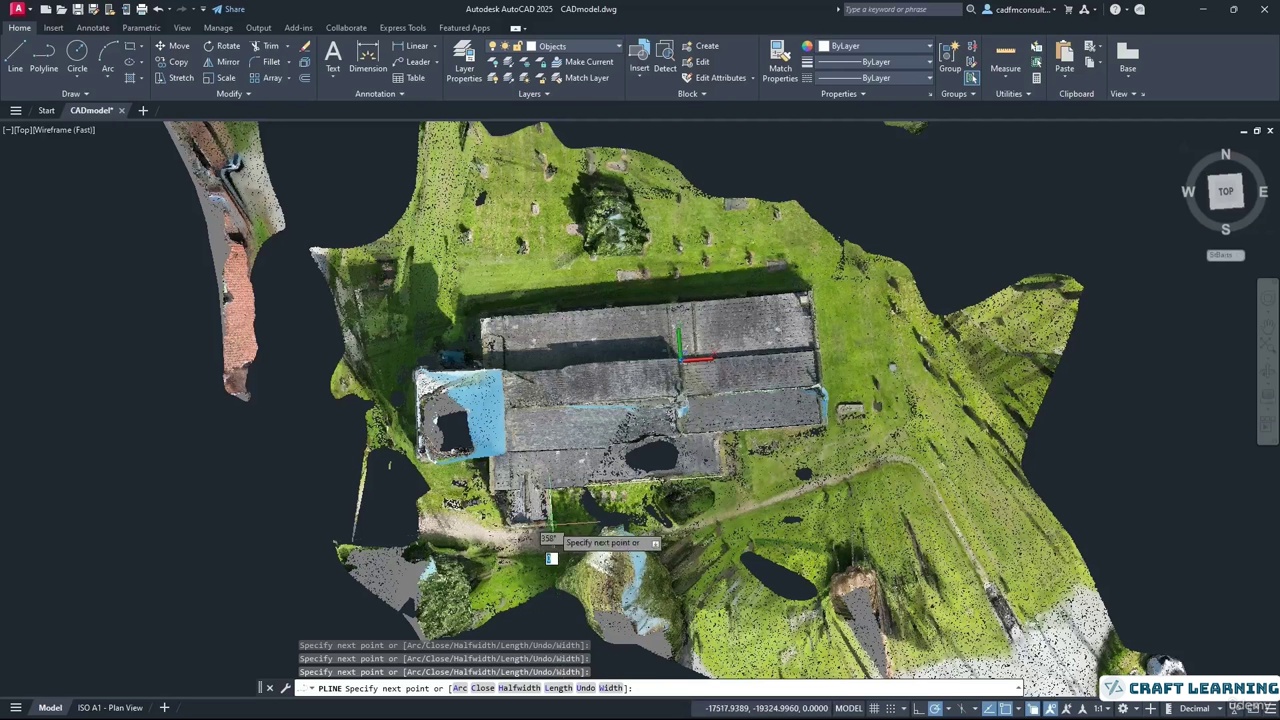This screenshot has width=1280, height=720.
Task: Toggle ortho mode in status bar
Action: (x=917, y=709)
